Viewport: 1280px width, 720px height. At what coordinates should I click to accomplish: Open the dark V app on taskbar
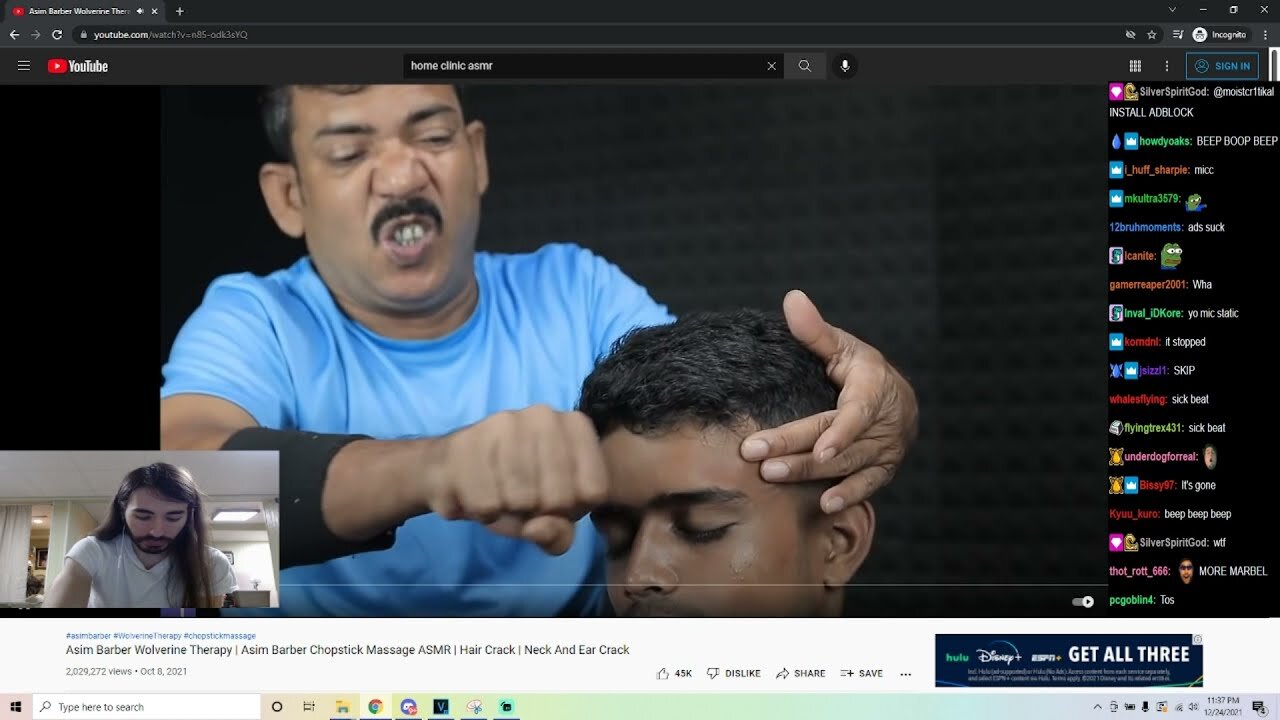(441, 707)
